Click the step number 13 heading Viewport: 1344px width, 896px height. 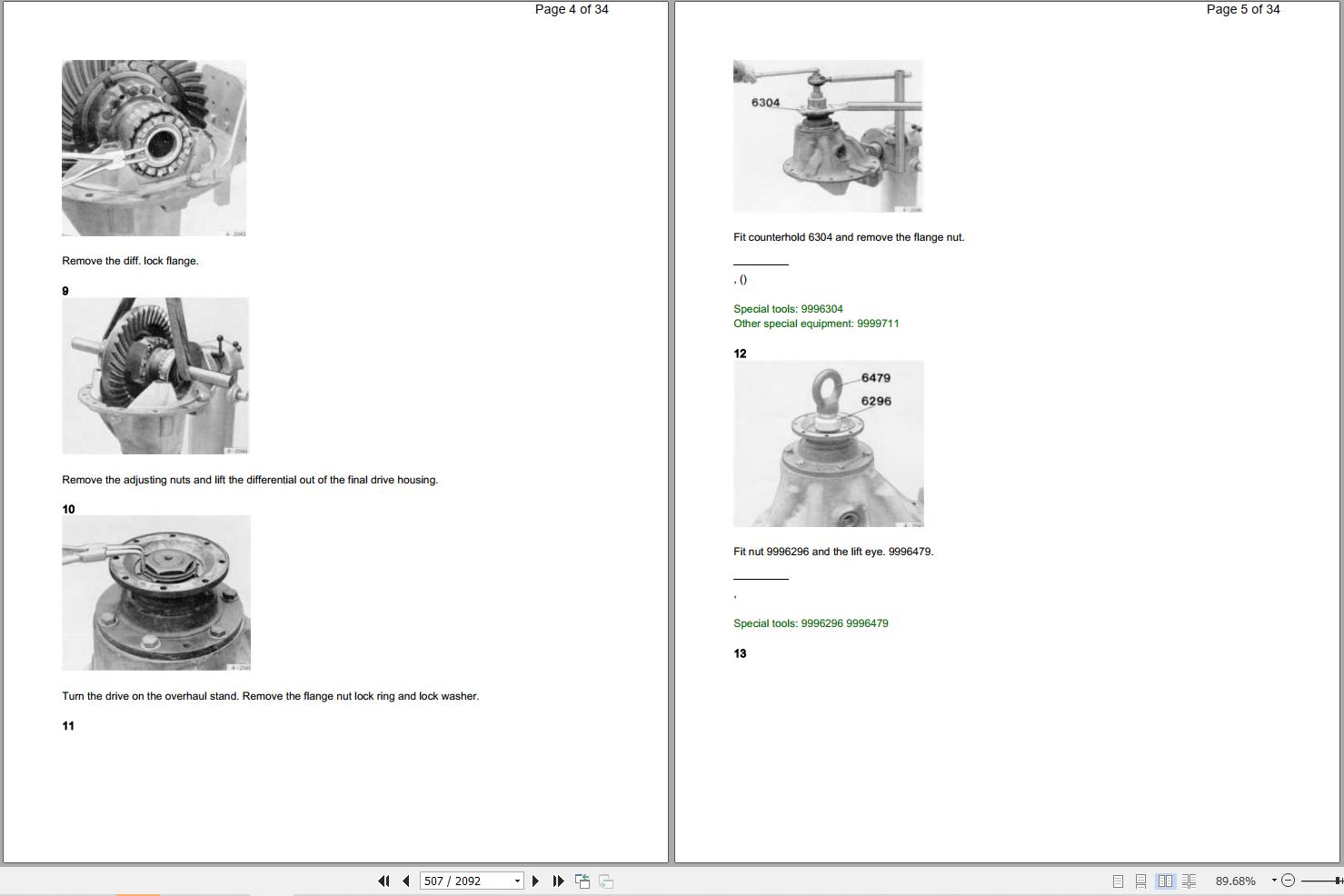pos(740,653)
